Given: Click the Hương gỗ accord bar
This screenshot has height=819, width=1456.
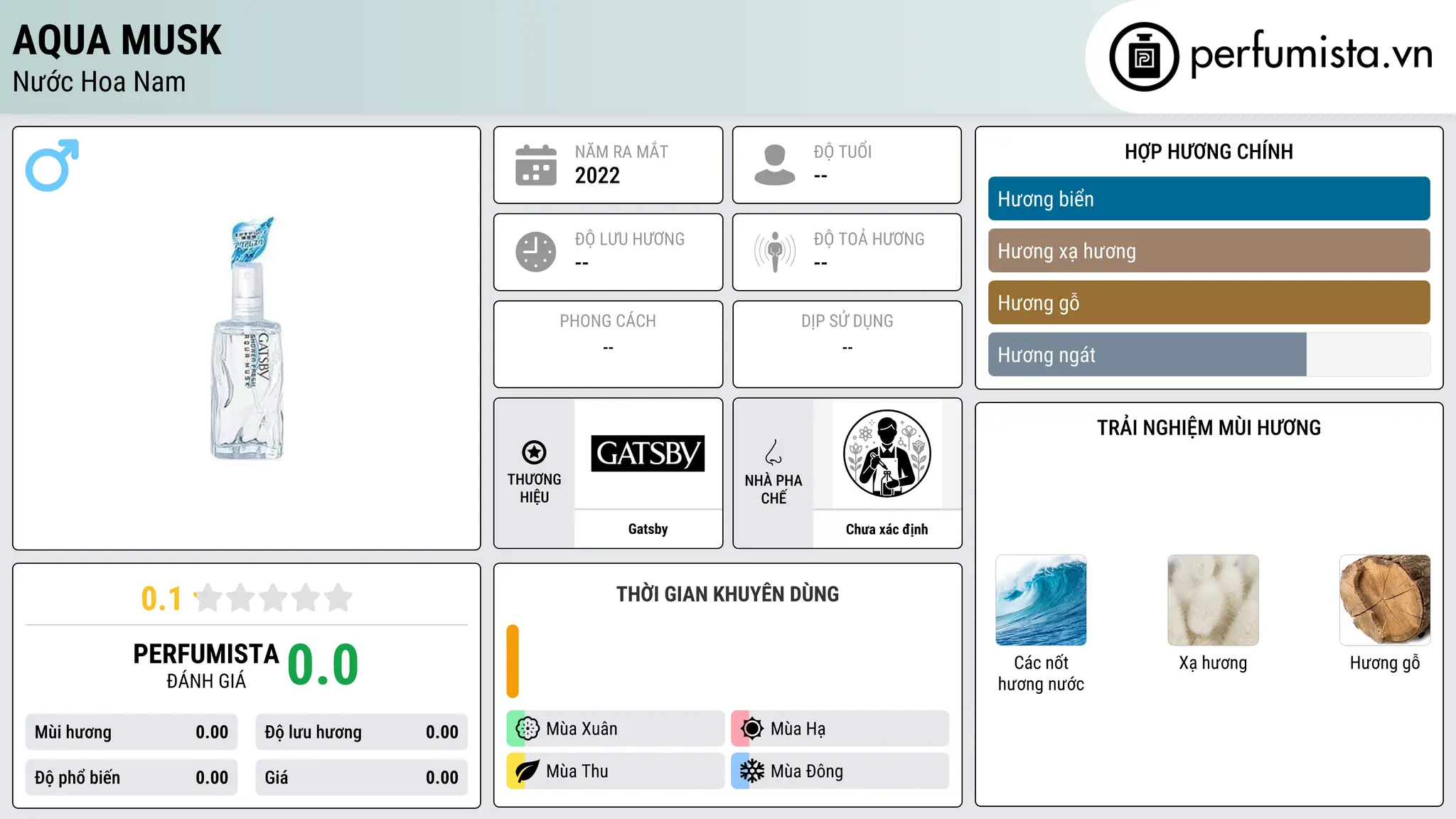Looking at the screenshot, I should coord(1209,303).
